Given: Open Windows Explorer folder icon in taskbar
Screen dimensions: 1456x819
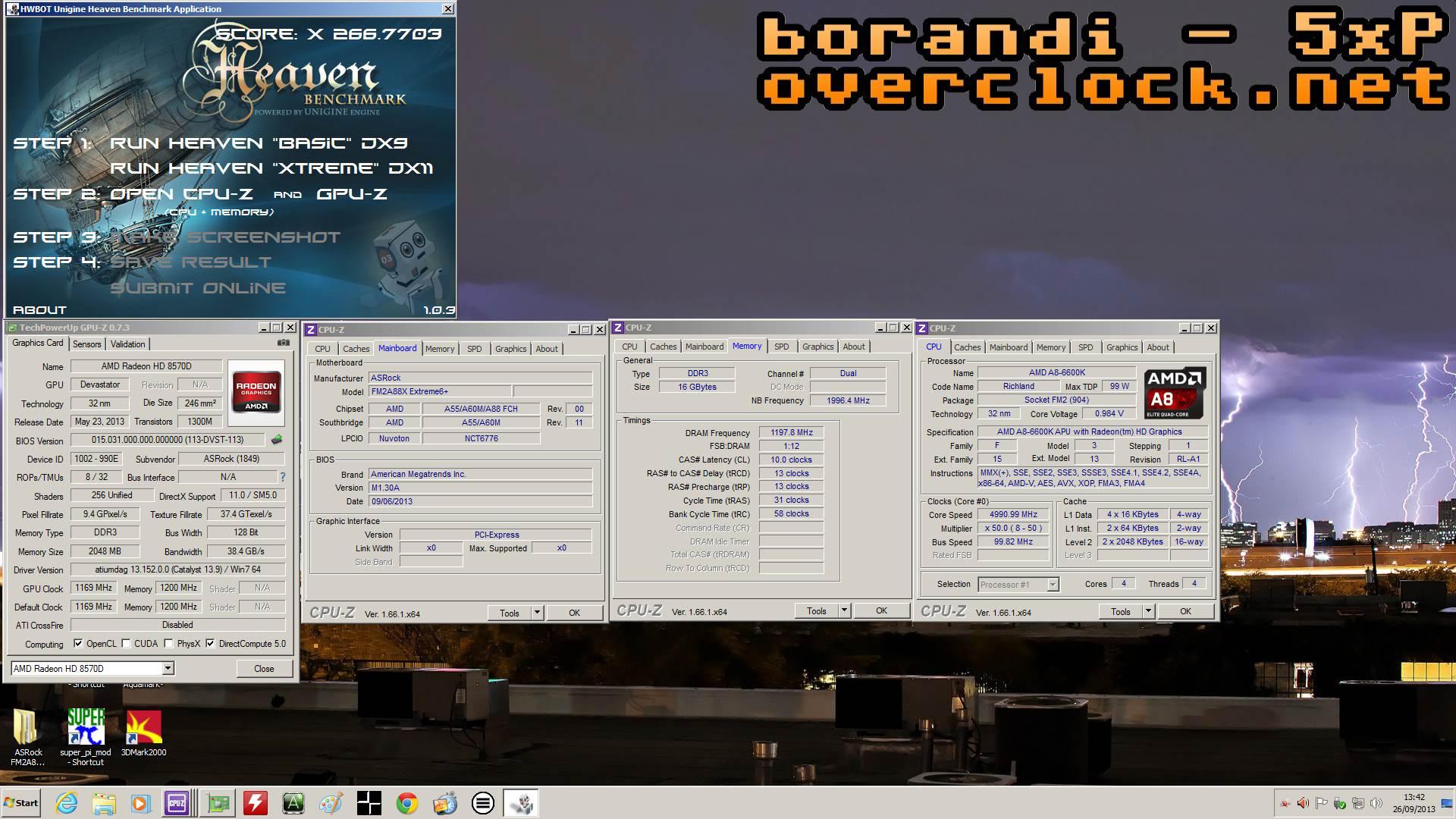Looking at the screenshot, I should coord(104,803).
